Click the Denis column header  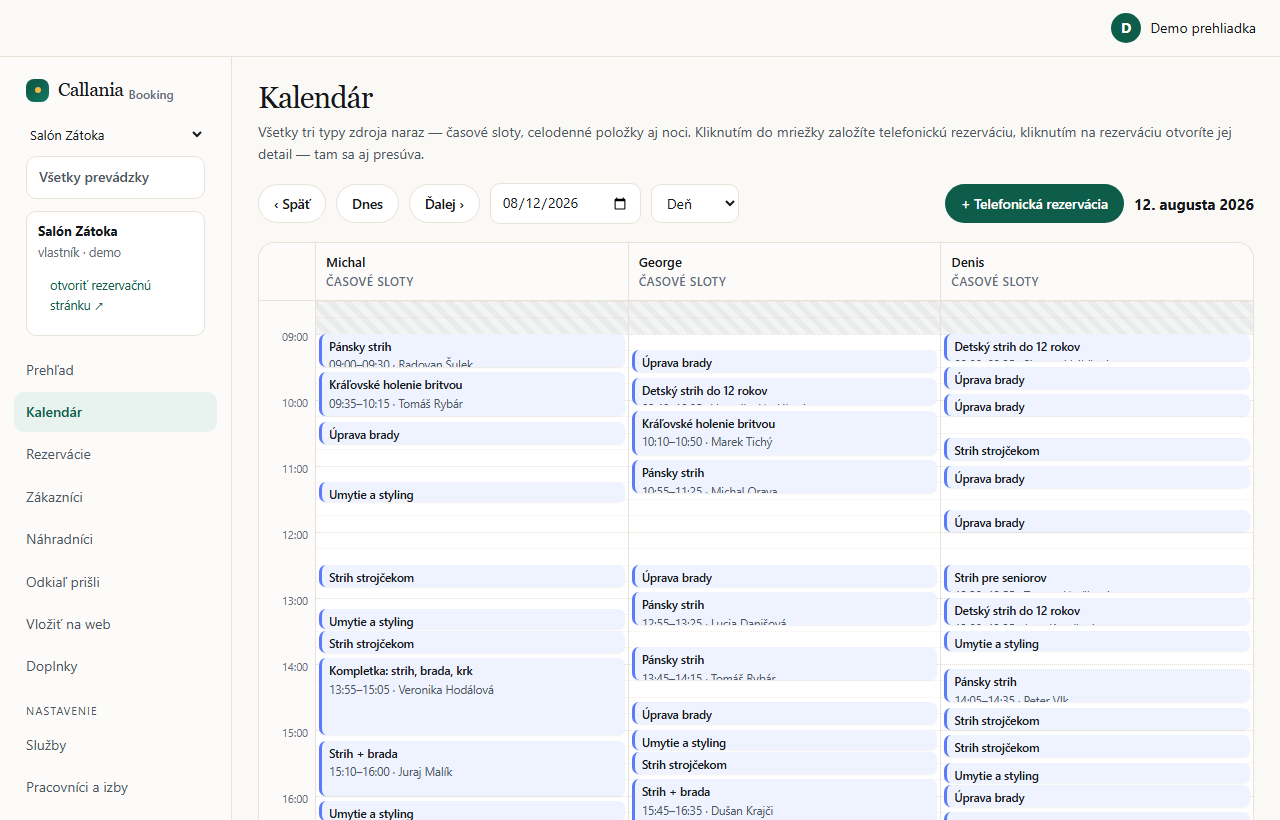pyautogui.click(x=1097, y=272)
